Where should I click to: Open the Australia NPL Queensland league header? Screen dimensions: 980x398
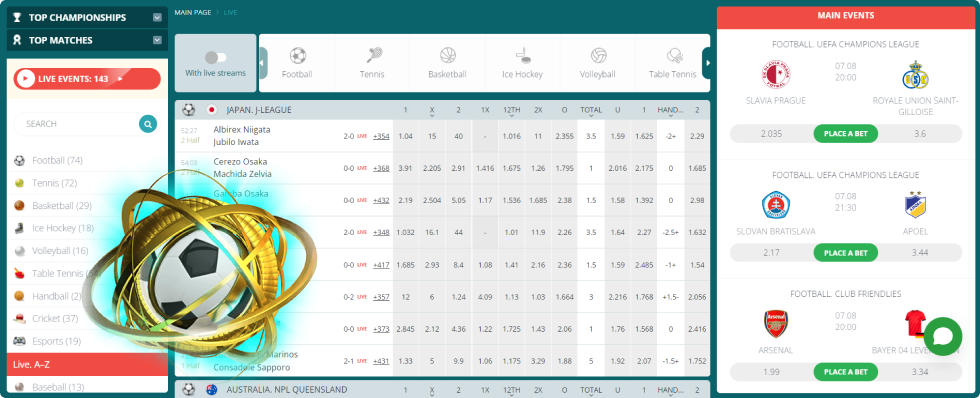point(287,389)
